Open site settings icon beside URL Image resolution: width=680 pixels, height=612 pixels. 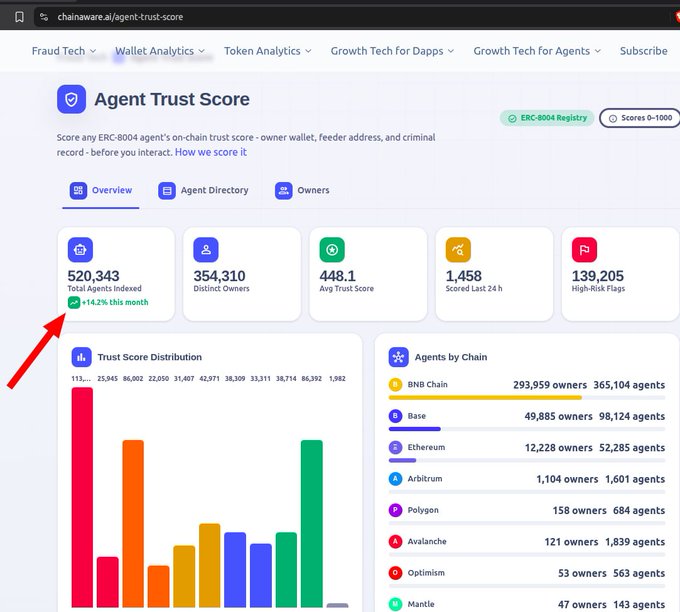(44, 17)
